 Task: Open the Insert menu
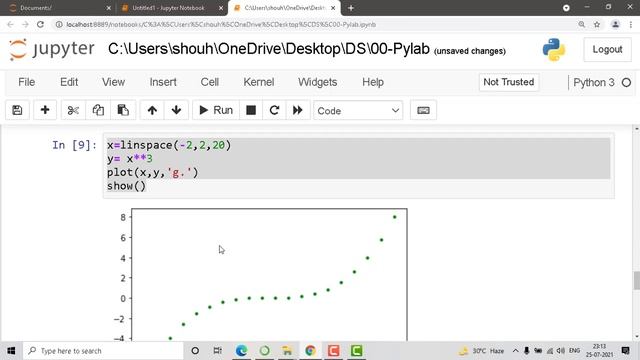pos(163,82)
